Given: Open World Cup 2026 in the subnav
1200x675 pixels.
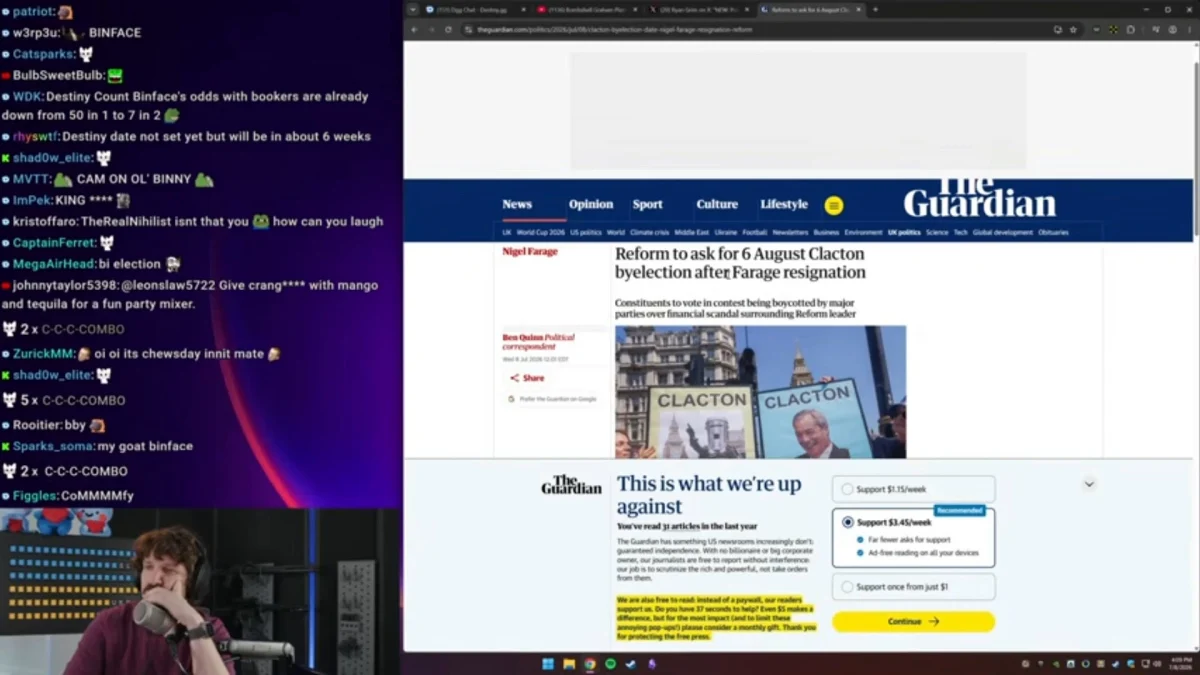Looking at the screenshot, I should (541, 232).
